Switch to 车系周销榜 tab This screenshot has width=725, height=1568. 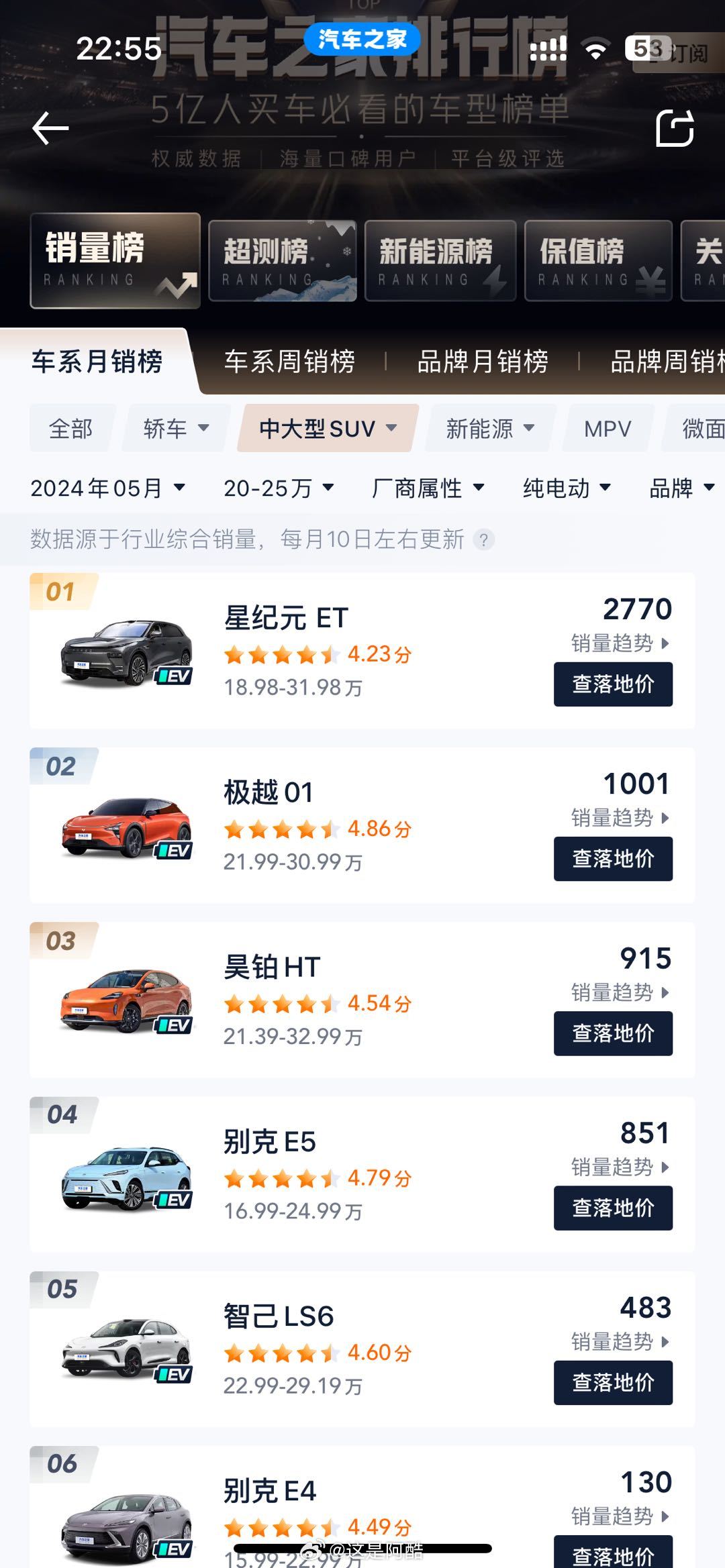click(x=289, y=362)
